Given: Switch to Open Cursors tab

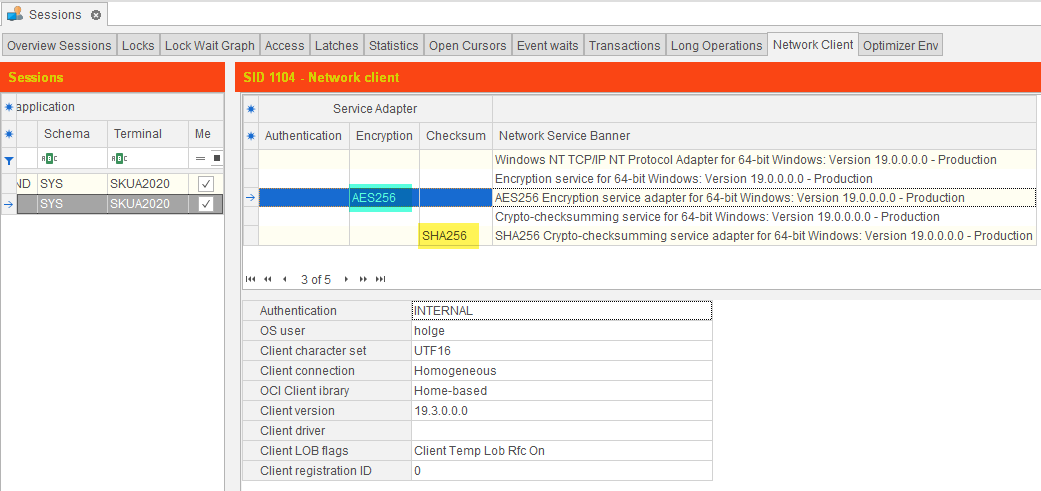Looking at the screenshot, I should [x=467, y=46].
